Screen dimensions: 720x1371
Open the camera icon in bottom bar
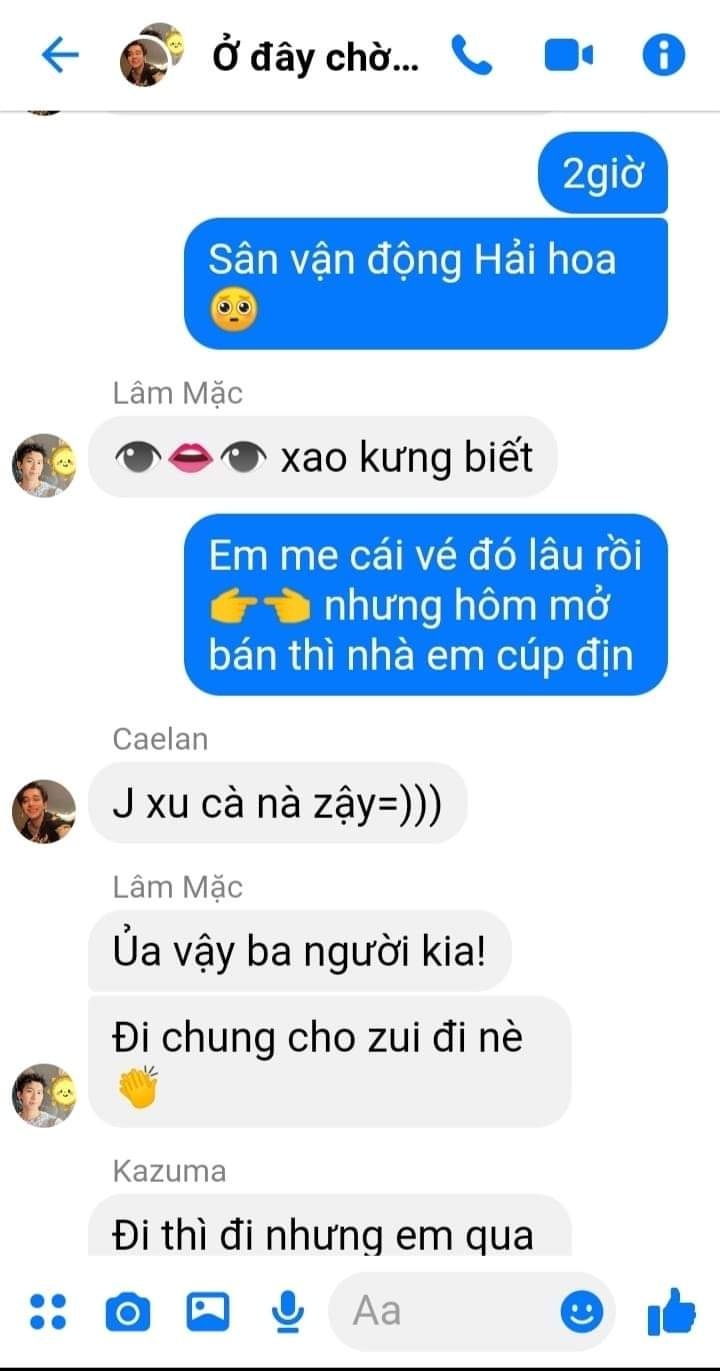(127, 1311)
